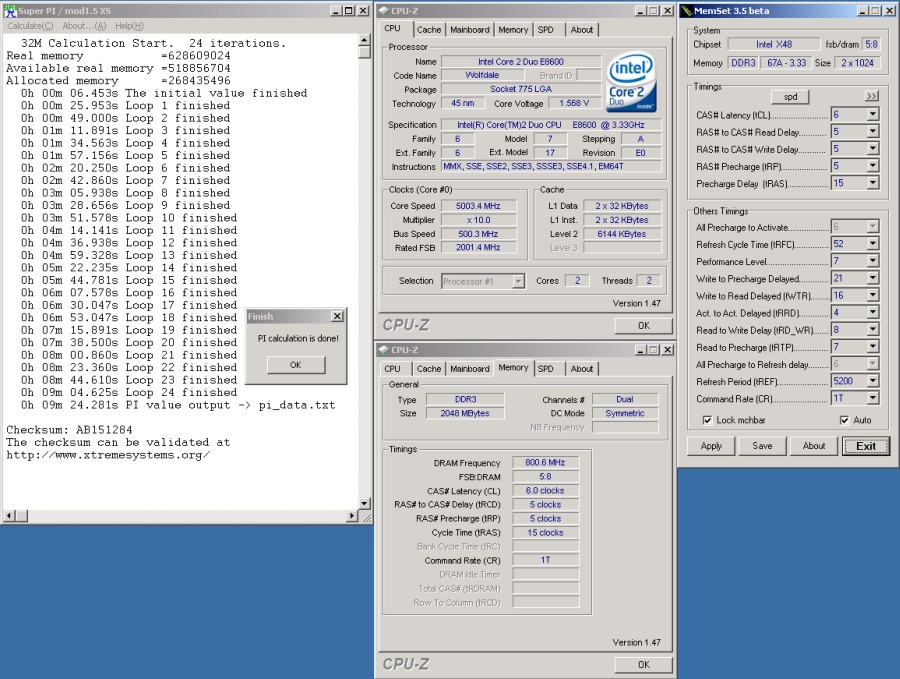Image resolution: width=900 pixels, height=679 pixels.
Task: Open the About menu in Super PI
Action: [x=84, y=26]
